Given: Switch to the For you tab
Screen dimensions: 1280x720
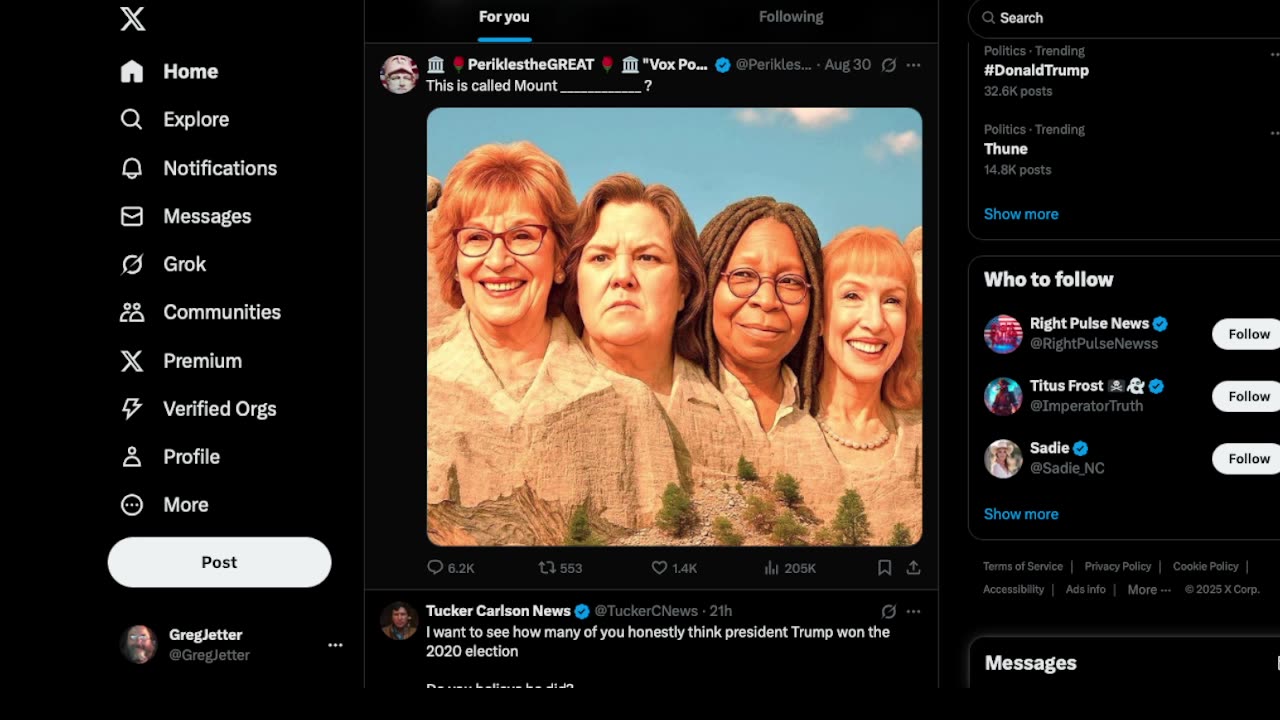Looking at the screenshot, I should [504, 17].
